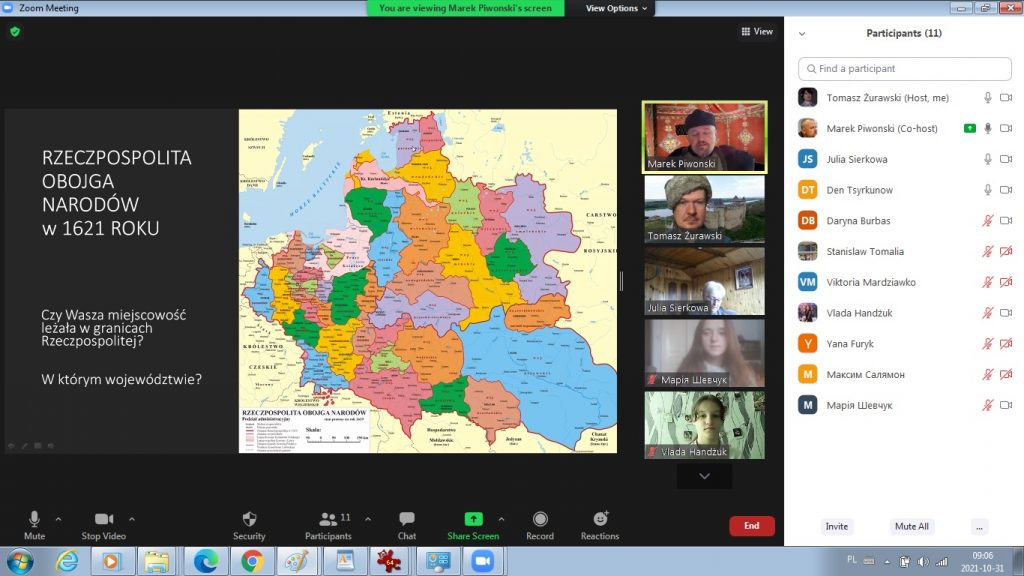
Task: Expand more video thumbnails with down chevron
Action: pyautogui.click(x=704, y=477)
